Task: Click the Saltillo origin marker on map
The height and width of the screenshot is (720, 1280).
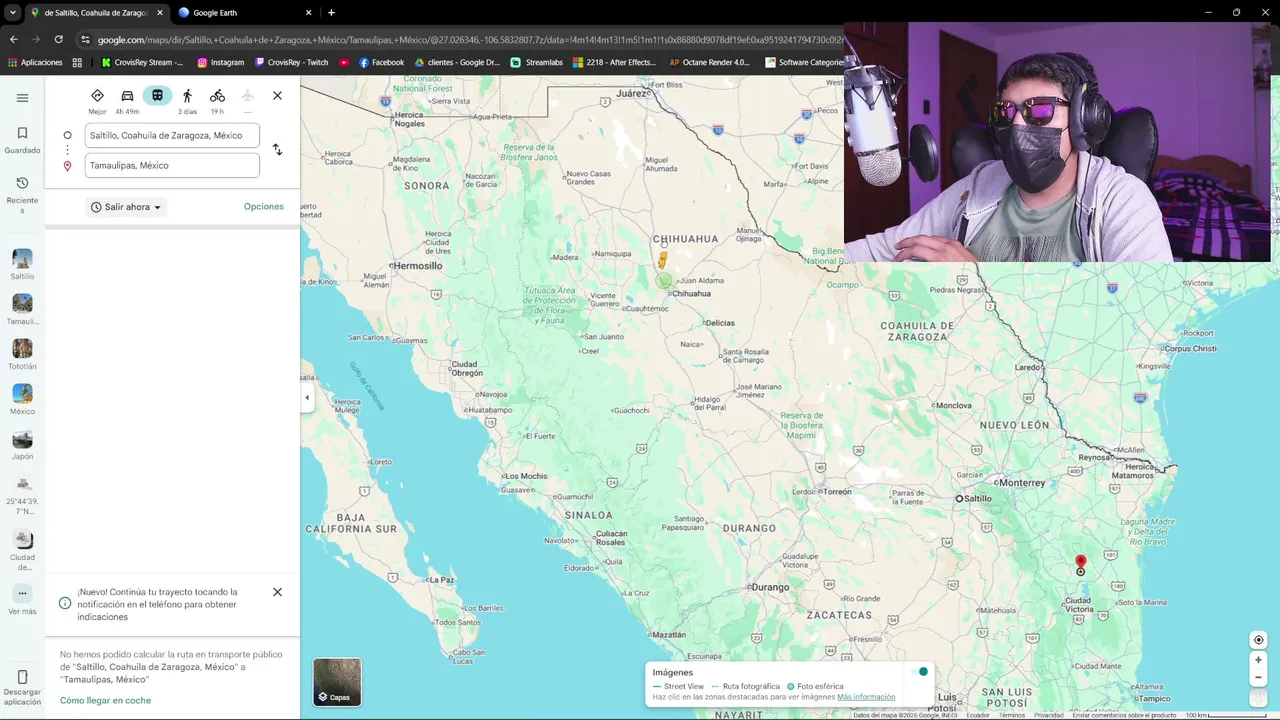Action: coord(959,498)
